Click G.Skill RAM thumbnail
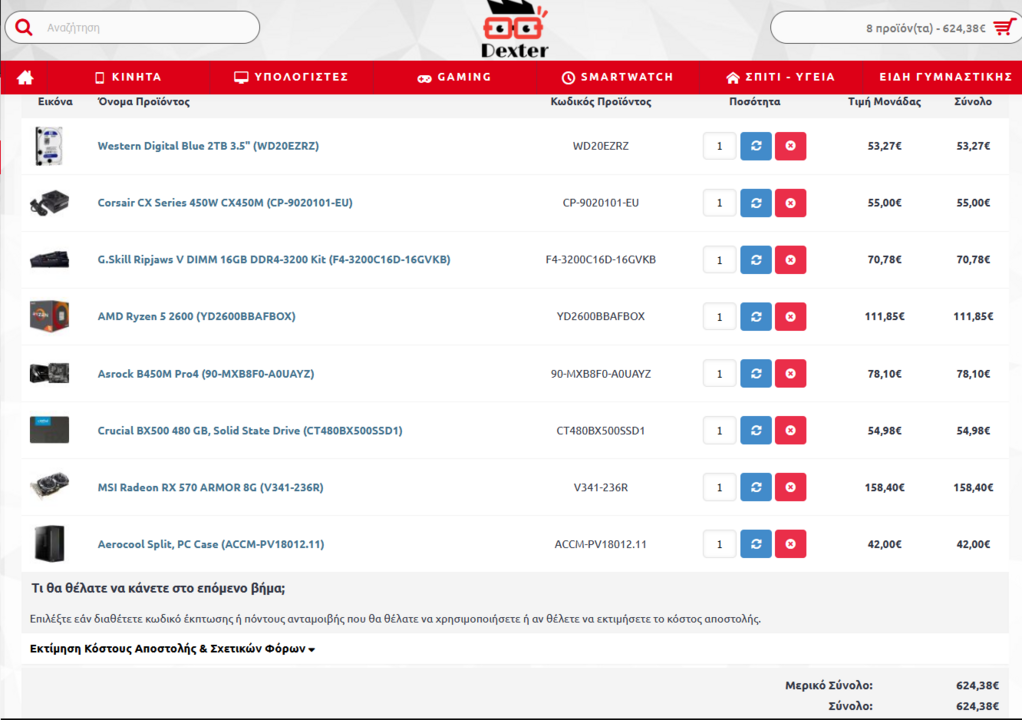This screenshot has width=1022, height=720. [x=49, y=259]
